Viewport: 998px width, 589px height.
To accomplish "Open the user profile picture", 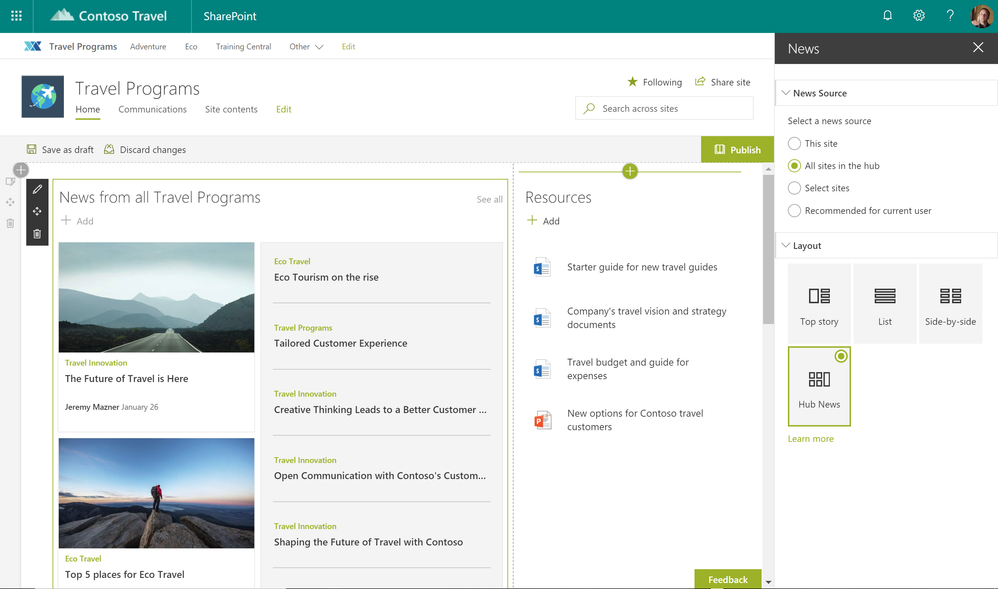I will point(981,16).
